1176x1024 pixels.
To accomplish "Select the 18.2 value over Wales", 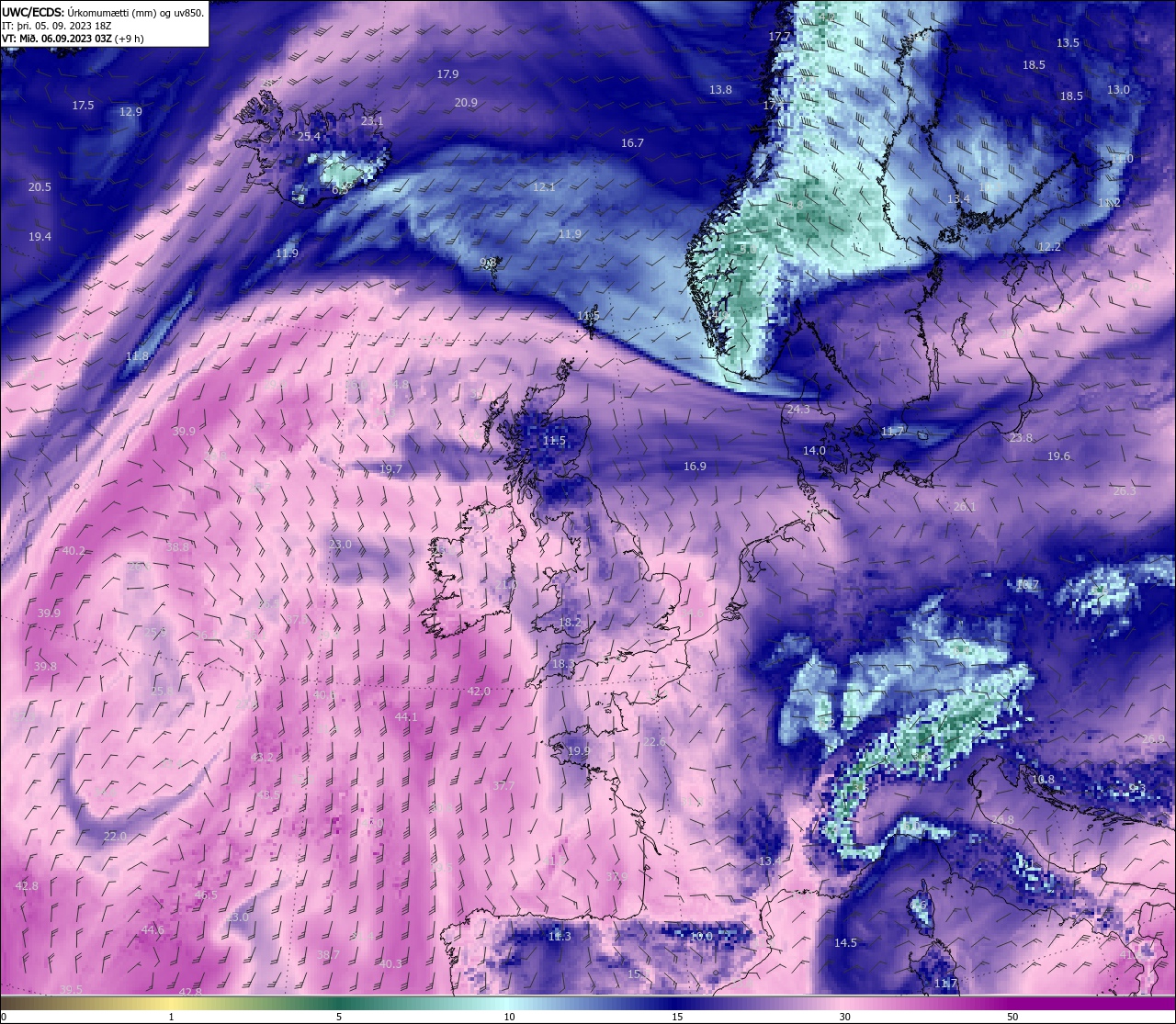I will (x=570, y=623).
